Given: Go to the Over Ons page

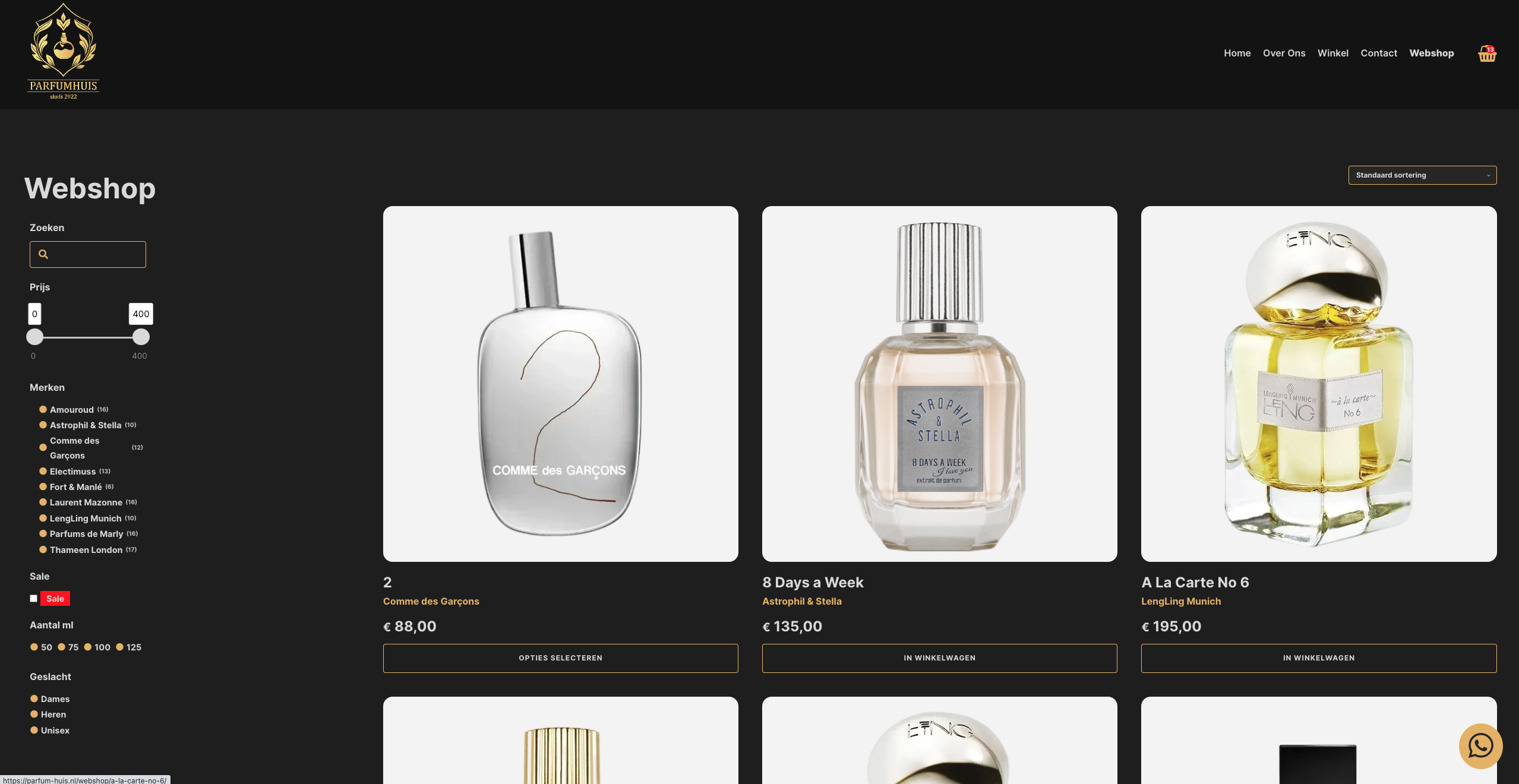Looking at the screenshot, I should point(1284,53).
